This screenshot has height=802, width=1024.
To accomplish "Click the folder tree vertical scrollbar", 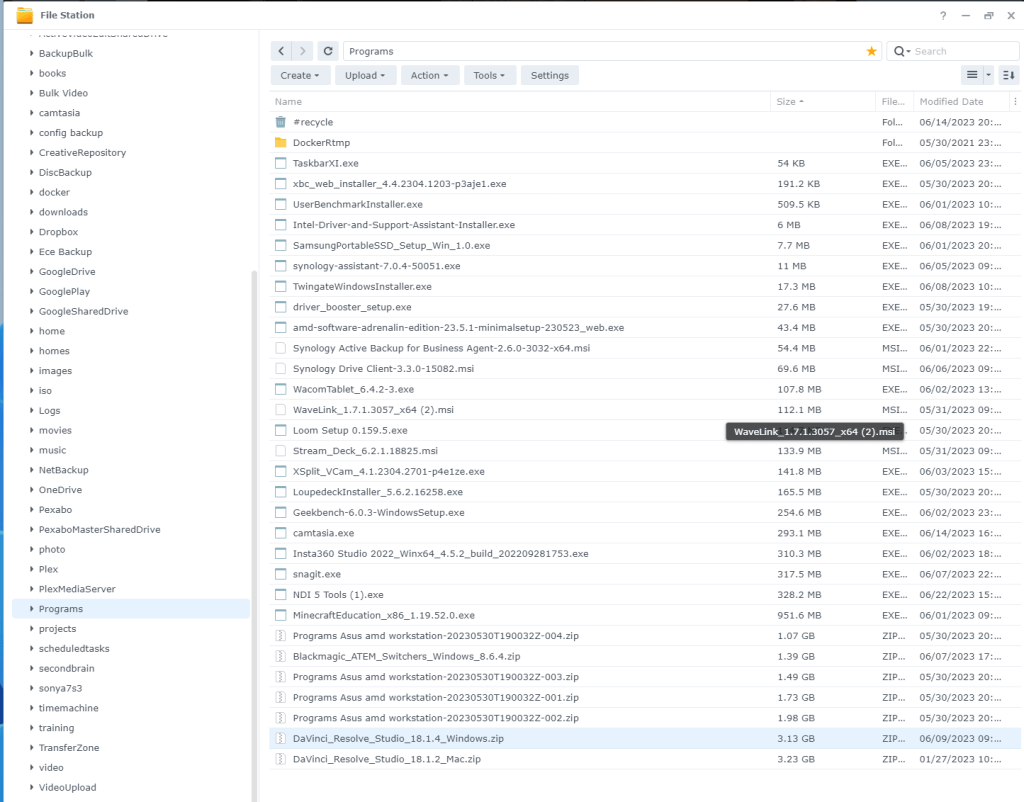I will pyautogui.click(x=254, y=536).
